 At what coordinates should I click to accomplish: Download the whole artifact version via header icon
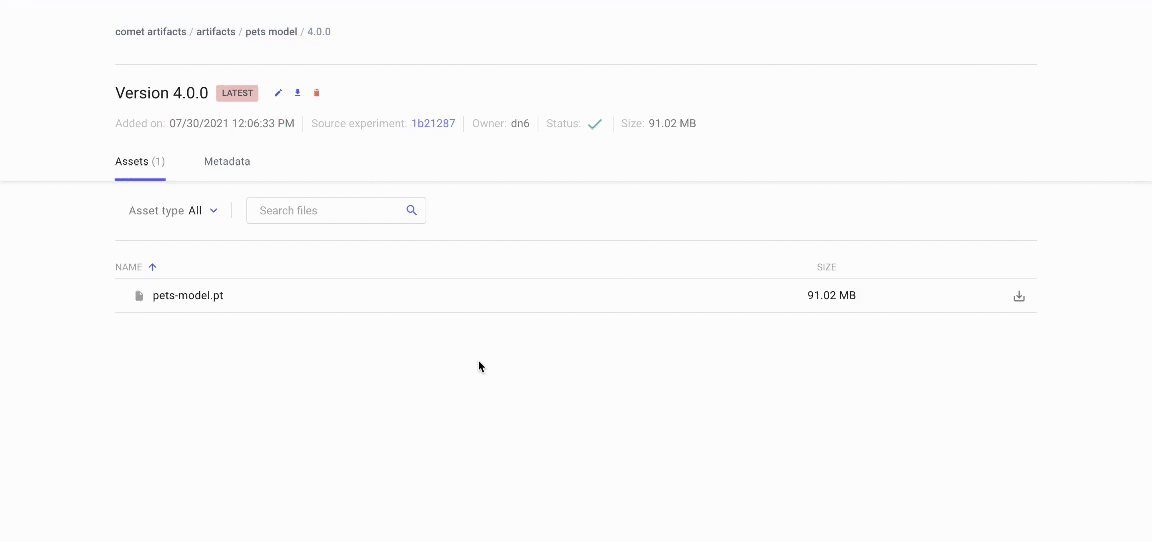coord(297,93)
